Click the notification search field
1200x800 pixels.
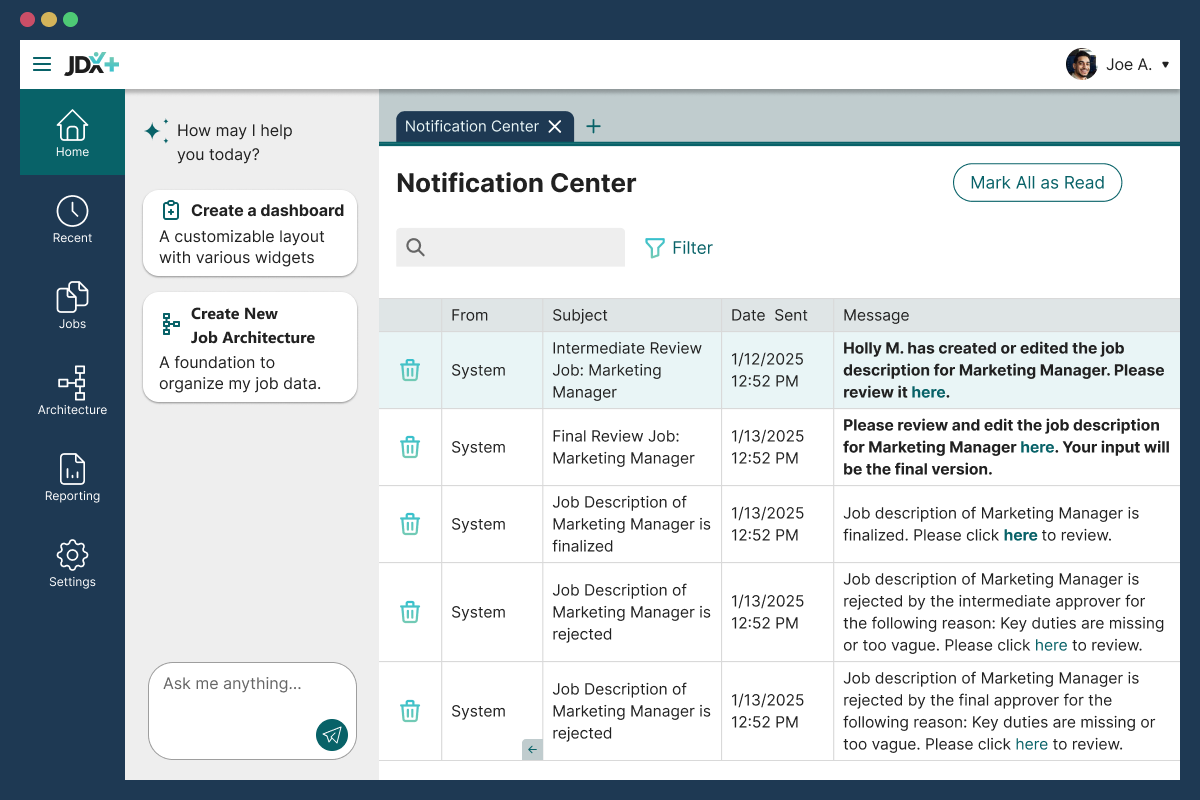coord(510,247)
